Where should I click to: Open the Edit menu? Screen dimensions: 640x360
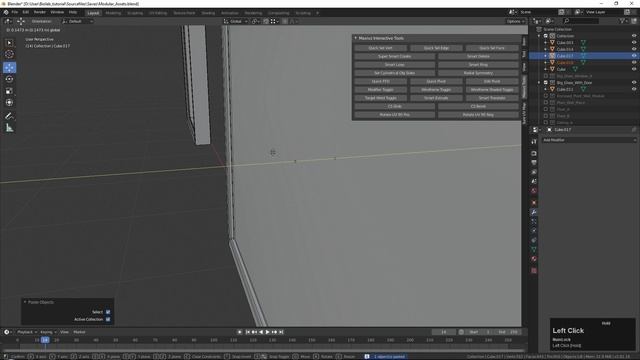pos(26,12)
